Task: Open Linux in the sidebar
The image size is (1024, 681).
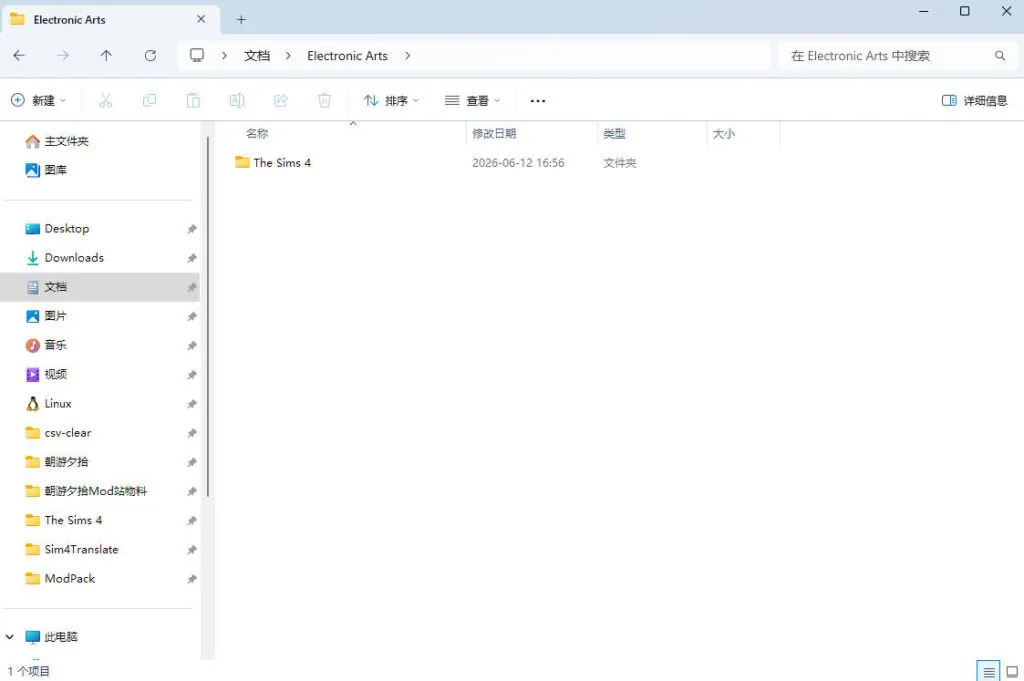Action: pos(57,404)
